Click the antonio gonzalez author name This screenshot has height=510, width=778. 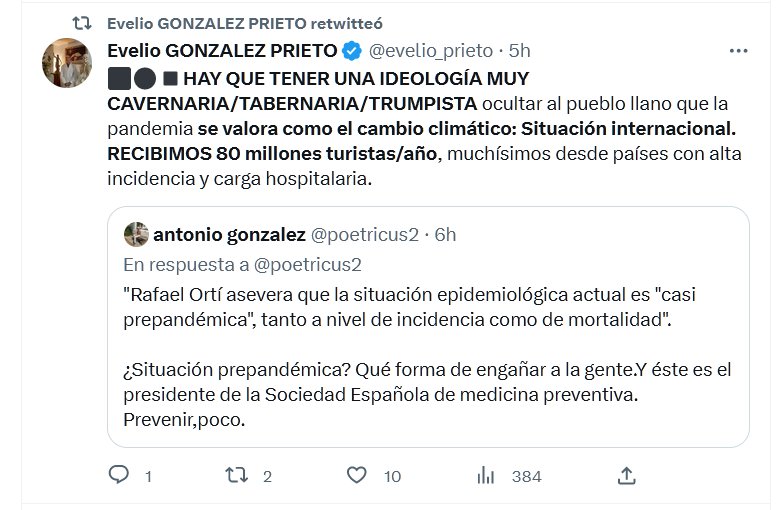(229, 235)
